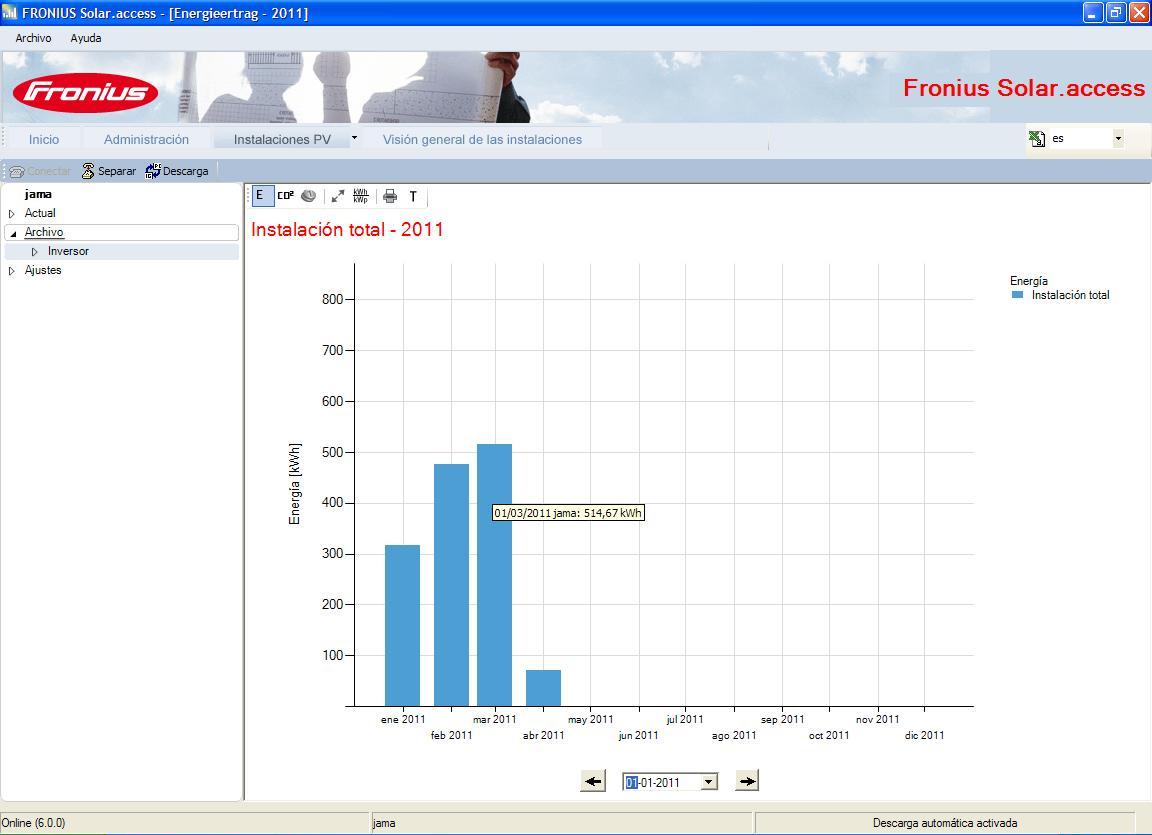Expand the Ajustes tree node
The height and width of the screenshot is (835, 1152).
tap(12, 271)
